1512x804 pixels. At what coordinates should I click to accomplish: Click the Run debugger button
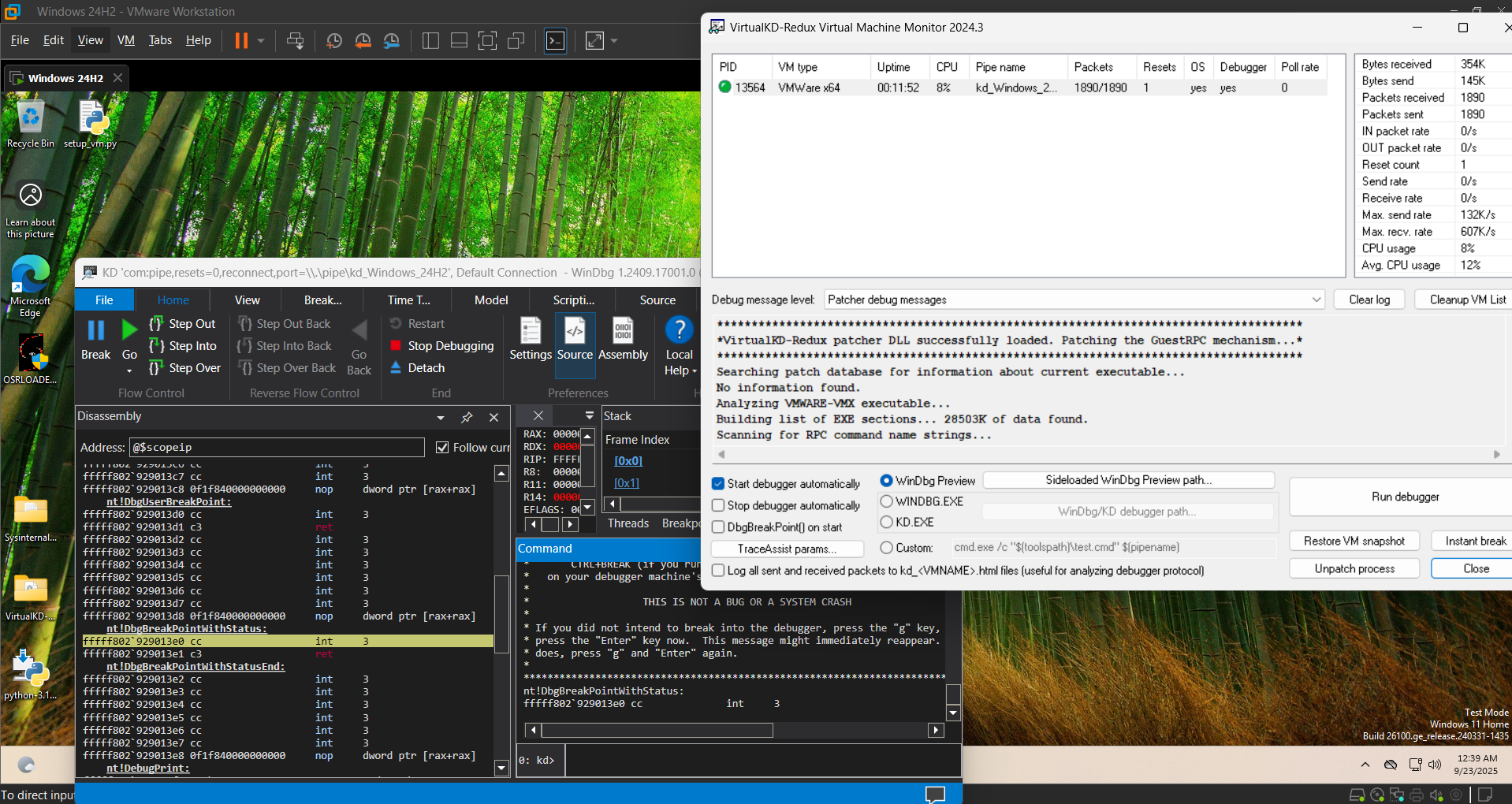(1405, 497)
